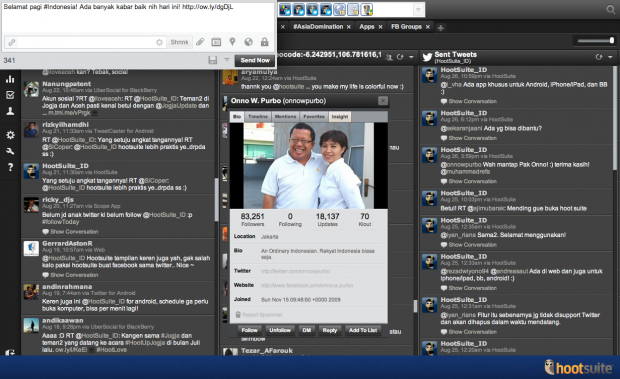Click the Sent Tweets column scrollbar
Viewport: 620px width, 379px height.
tap(615, 119)
